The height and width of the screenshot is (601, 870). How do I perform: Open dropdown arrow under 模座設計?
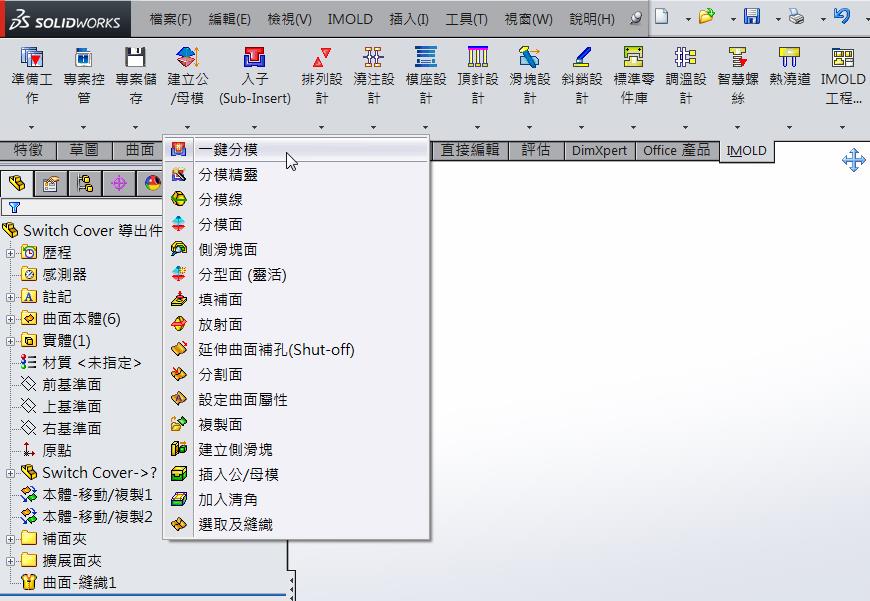pos(426,127)
